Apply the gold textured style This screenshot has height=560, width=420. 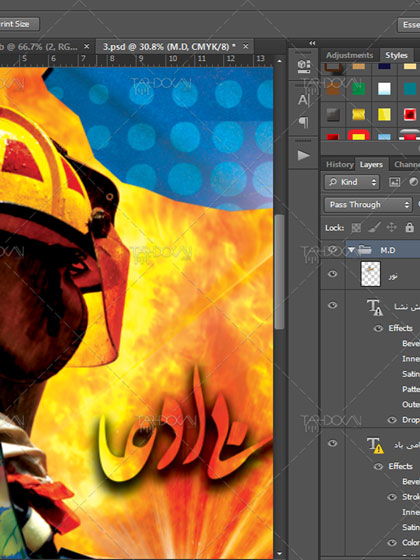pos(359,115)
